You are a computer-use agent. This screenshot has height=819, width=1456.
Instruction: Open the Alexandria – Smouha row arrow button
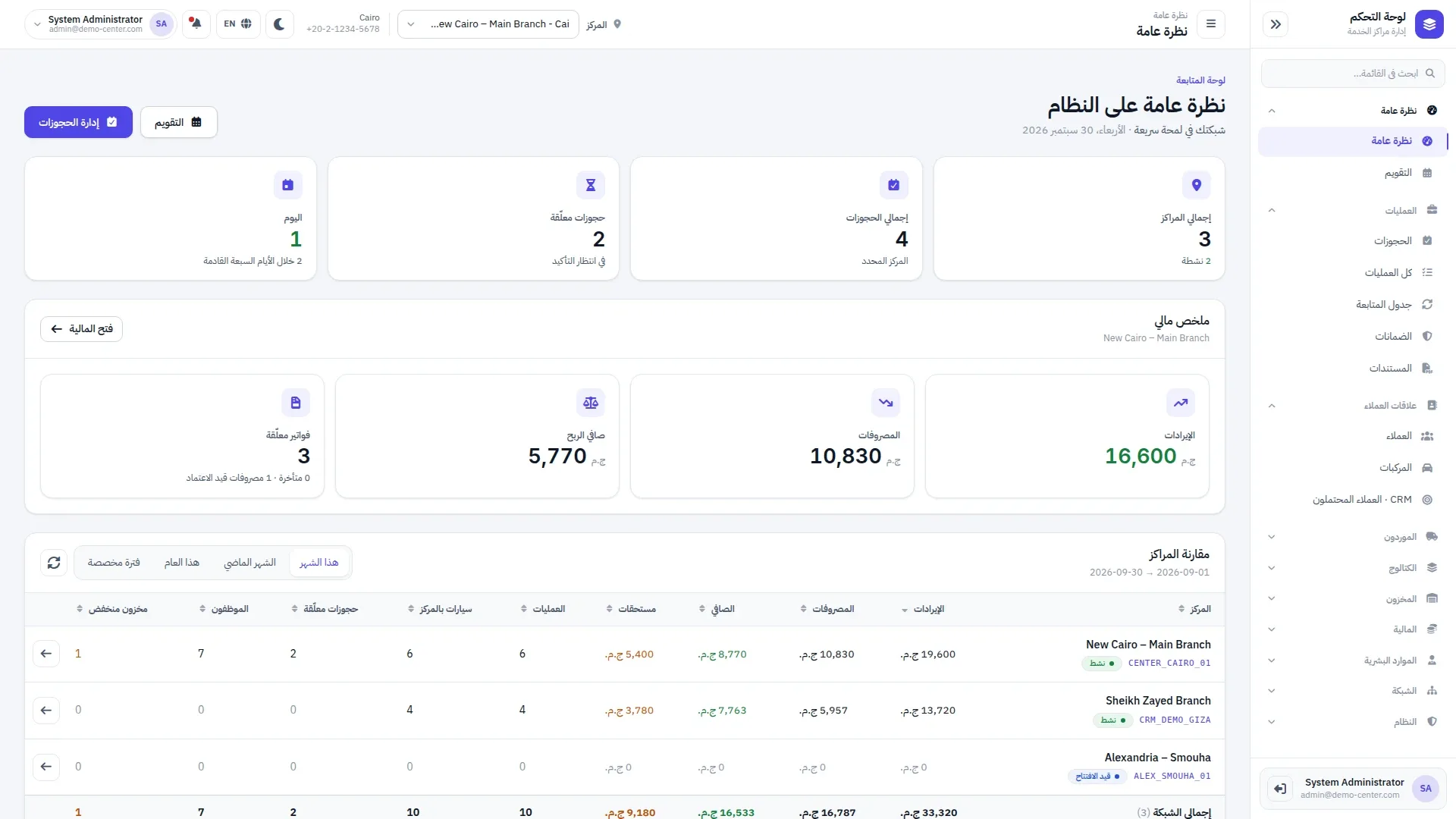click(x=46, y=767)
